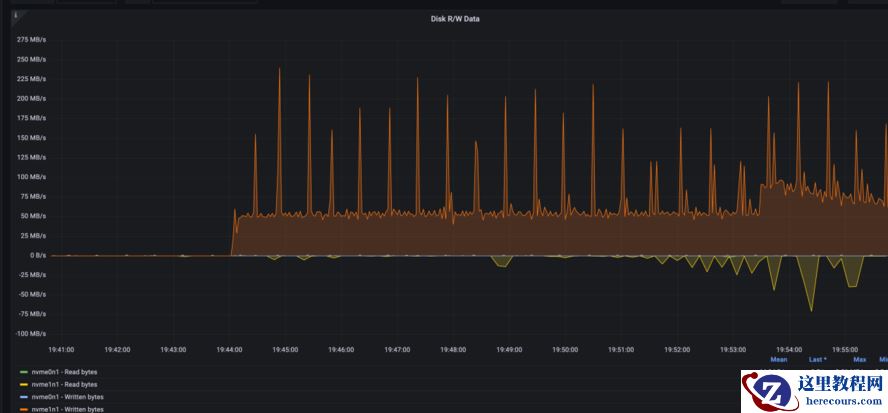Viewport: 888px width, 413px height.
Task: Click the 250 MB/s y-axis label
Action: pos(31,59)
